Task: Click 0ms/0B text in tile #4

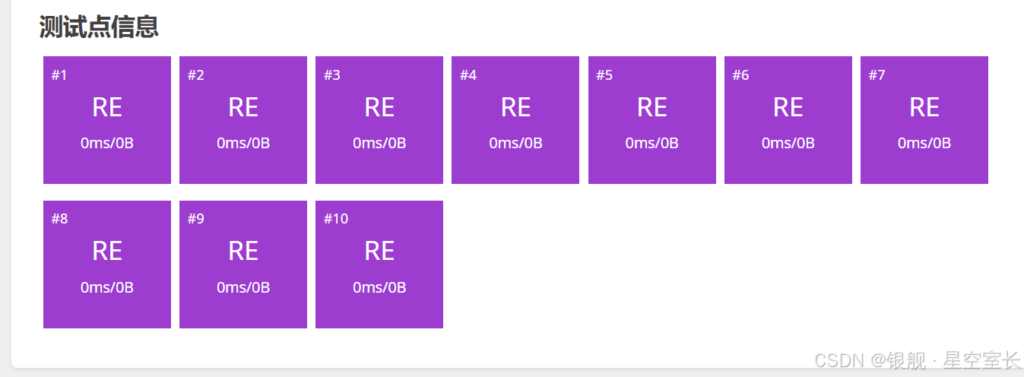Action: [x=515, y=143]
